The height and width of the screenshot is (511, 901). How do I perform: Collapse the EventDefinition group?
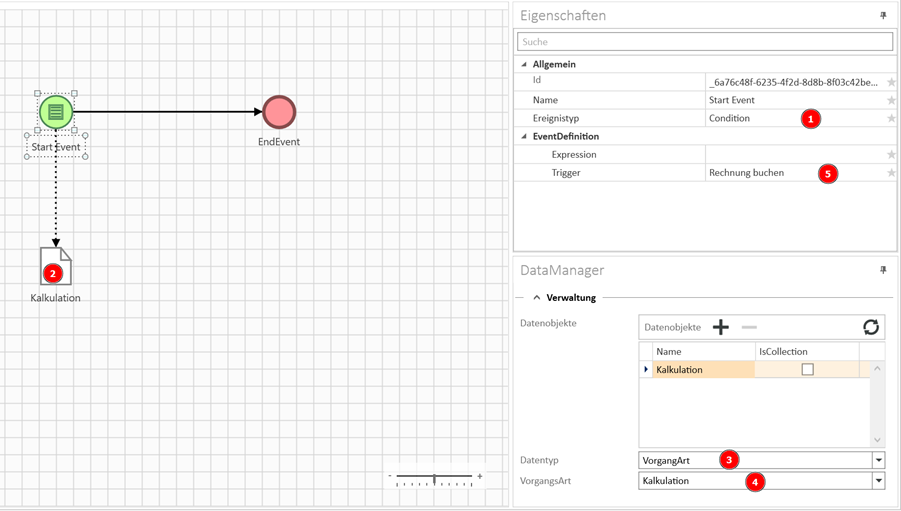coord(523,136)
